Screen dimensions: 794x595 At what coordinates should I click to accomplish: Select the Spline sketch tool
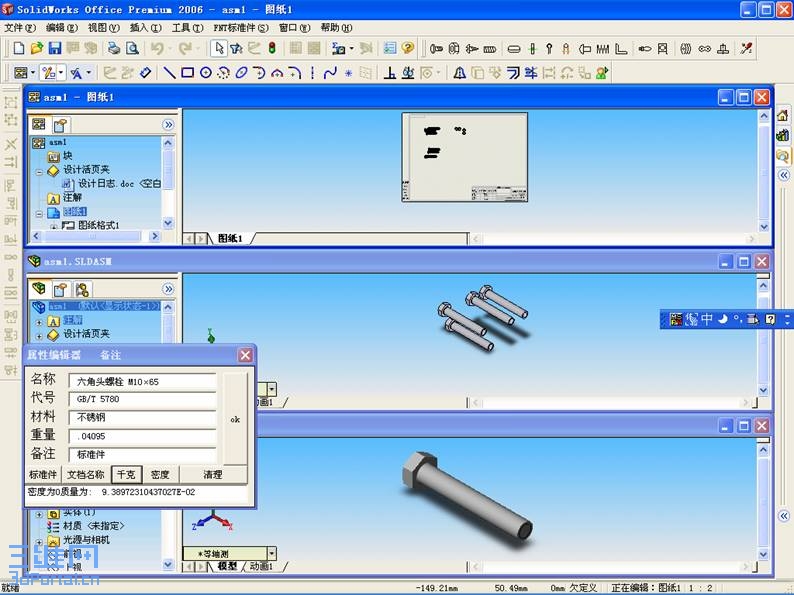(x=330, y=73)
